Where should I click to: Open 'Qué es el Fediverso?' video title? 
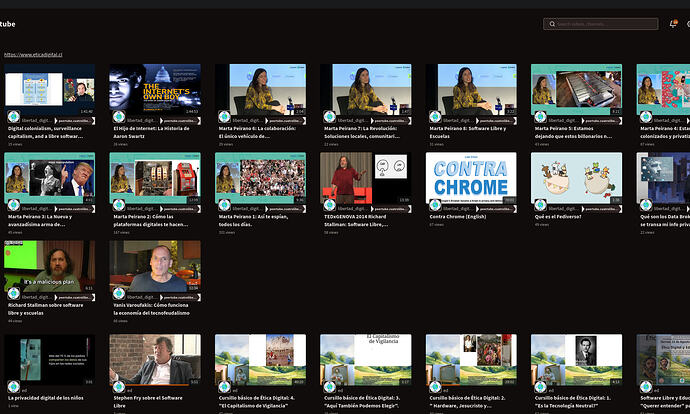(x=558, y=216)
